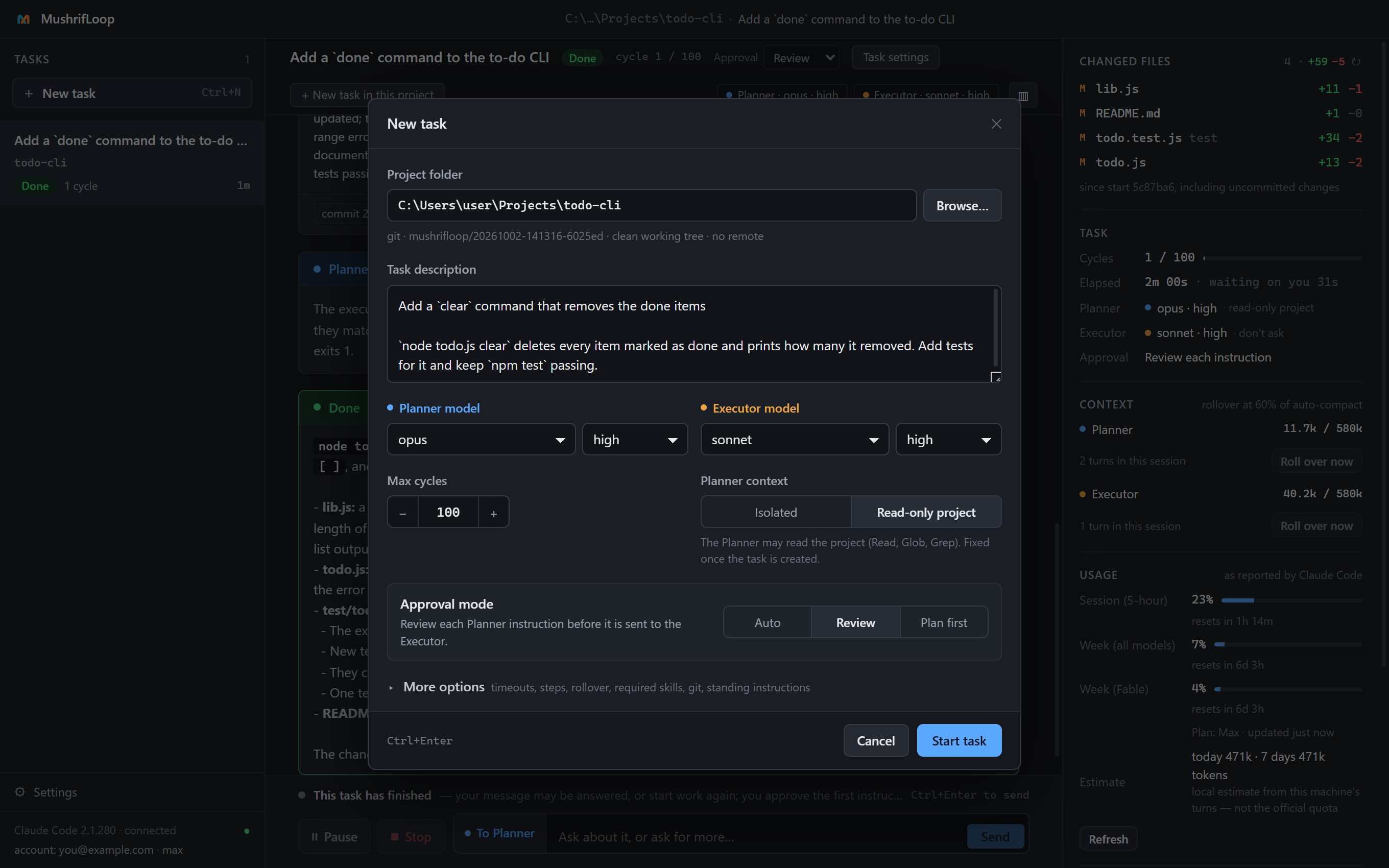
Task: Open todo.js in Changed Files
Action: (1220, 162)
